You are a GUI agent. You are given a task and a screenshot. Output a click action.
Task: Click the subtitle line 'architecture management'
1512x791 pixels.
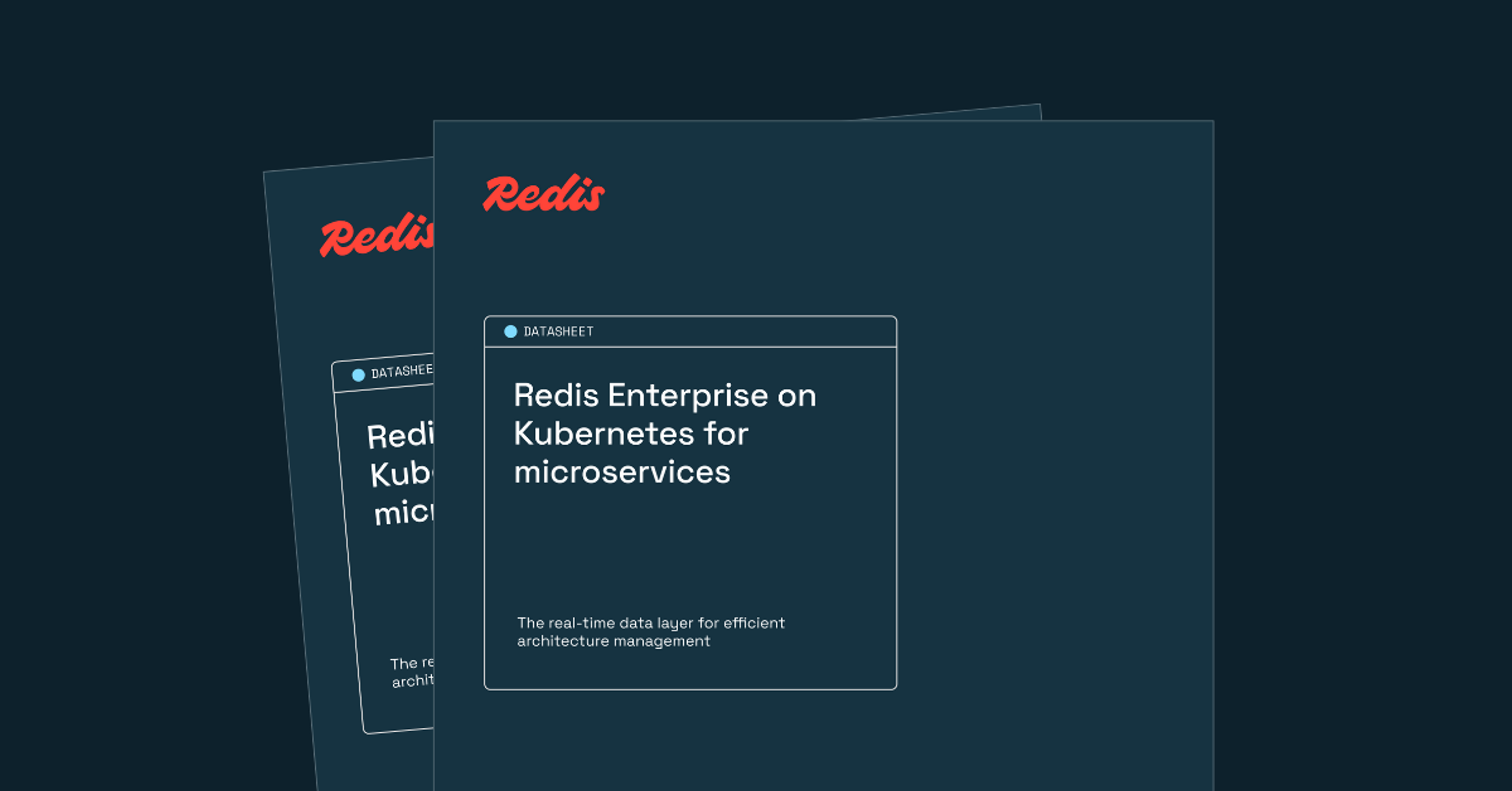[613, 641]
